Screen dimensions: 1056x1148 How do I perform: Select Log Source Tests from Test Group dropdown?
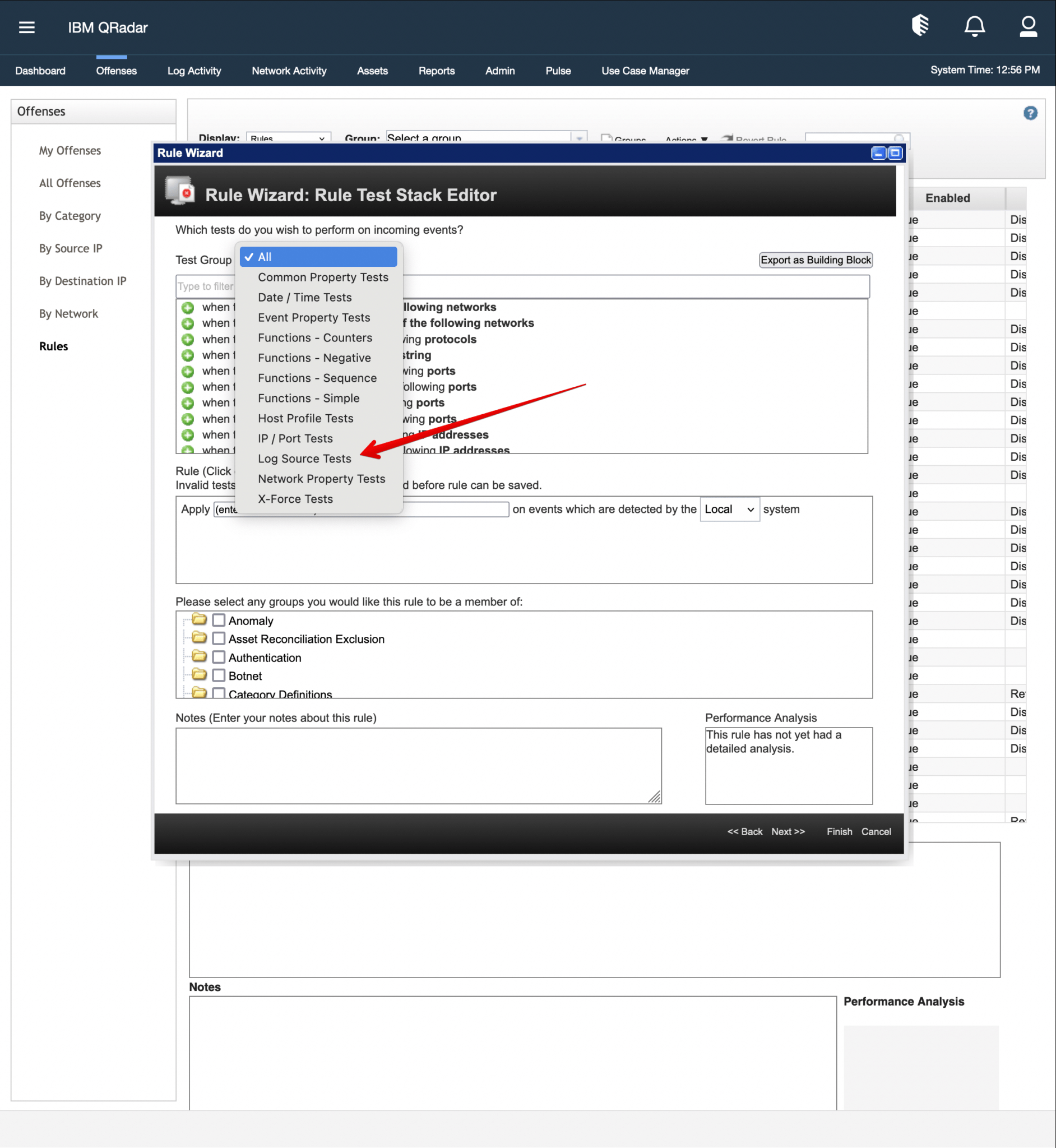(x=304, y=459)
